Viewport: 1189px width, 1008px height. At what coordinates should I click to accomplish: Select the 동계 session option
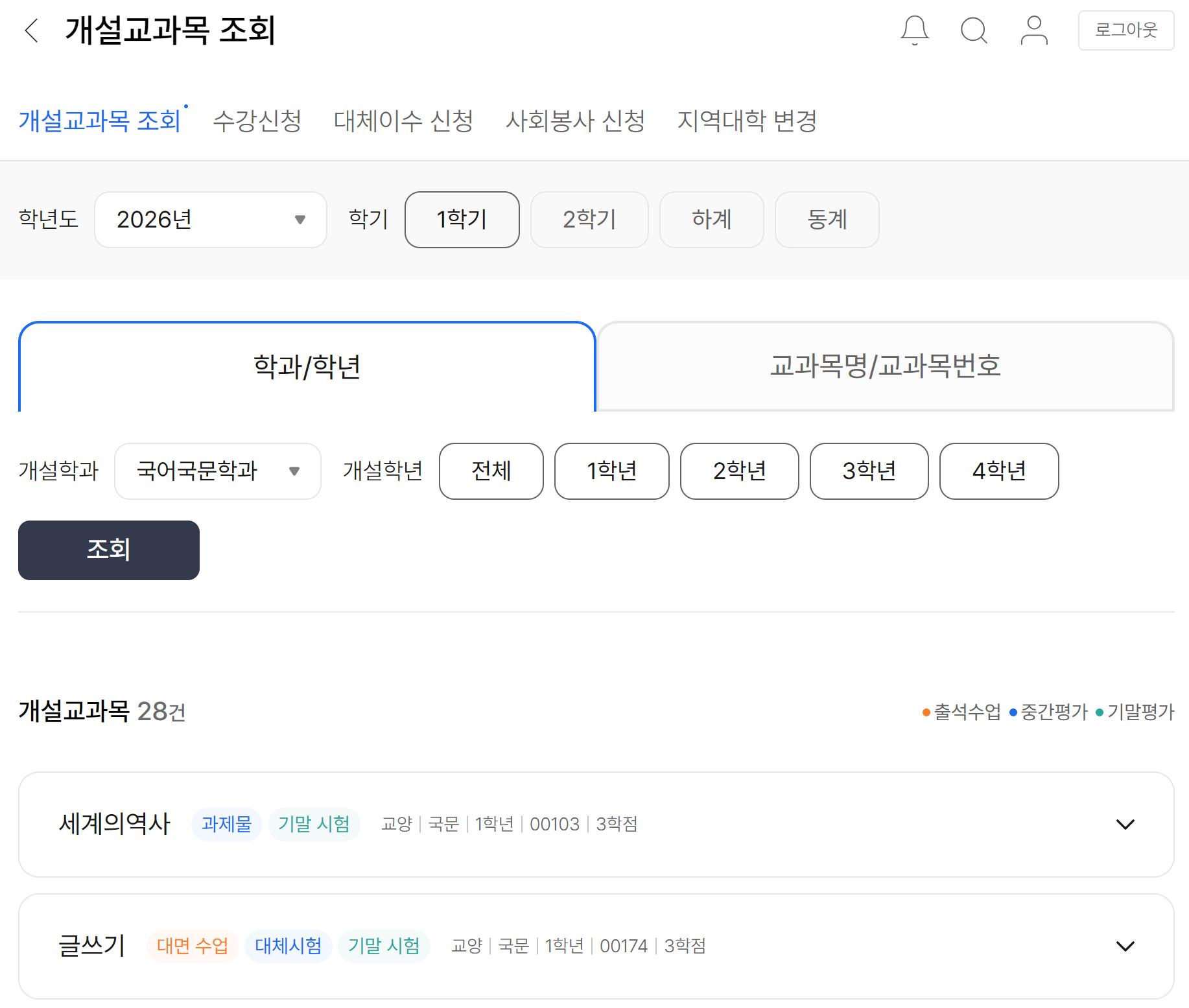pyautogui.click(x=827, y=220)
